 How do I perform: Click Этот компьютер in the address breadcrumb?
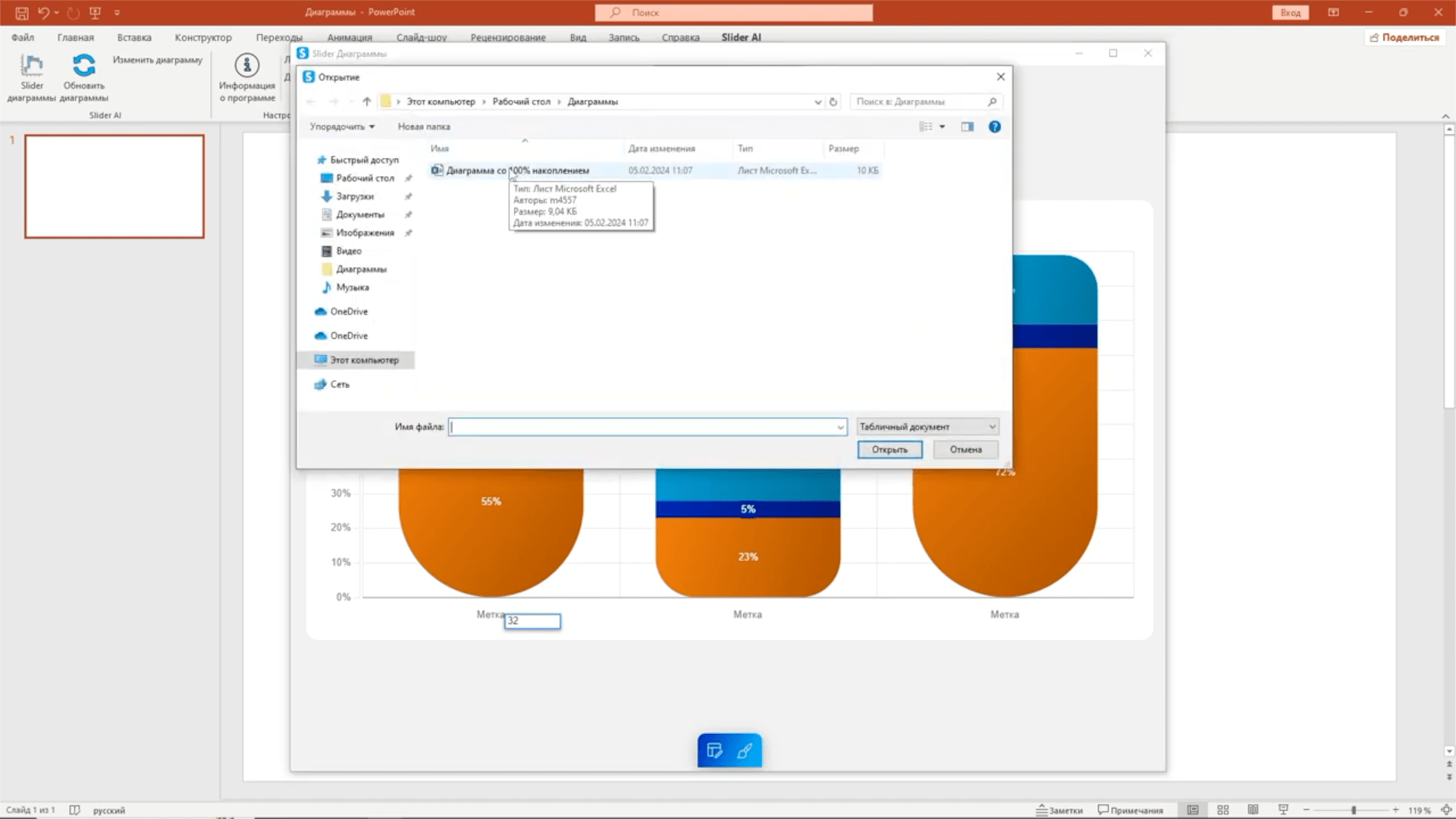click(441, 102)
